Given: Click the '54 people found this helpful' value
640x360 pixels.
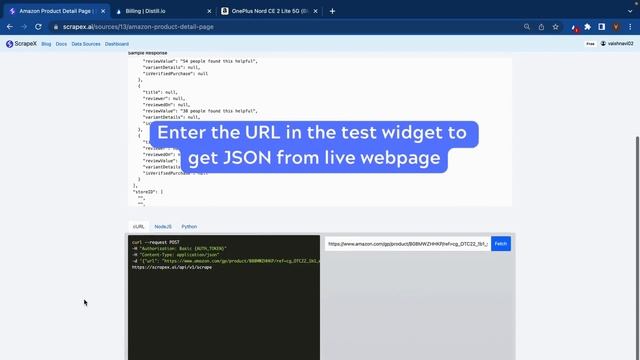Looking at the screenshot, I should pos(218,61).
